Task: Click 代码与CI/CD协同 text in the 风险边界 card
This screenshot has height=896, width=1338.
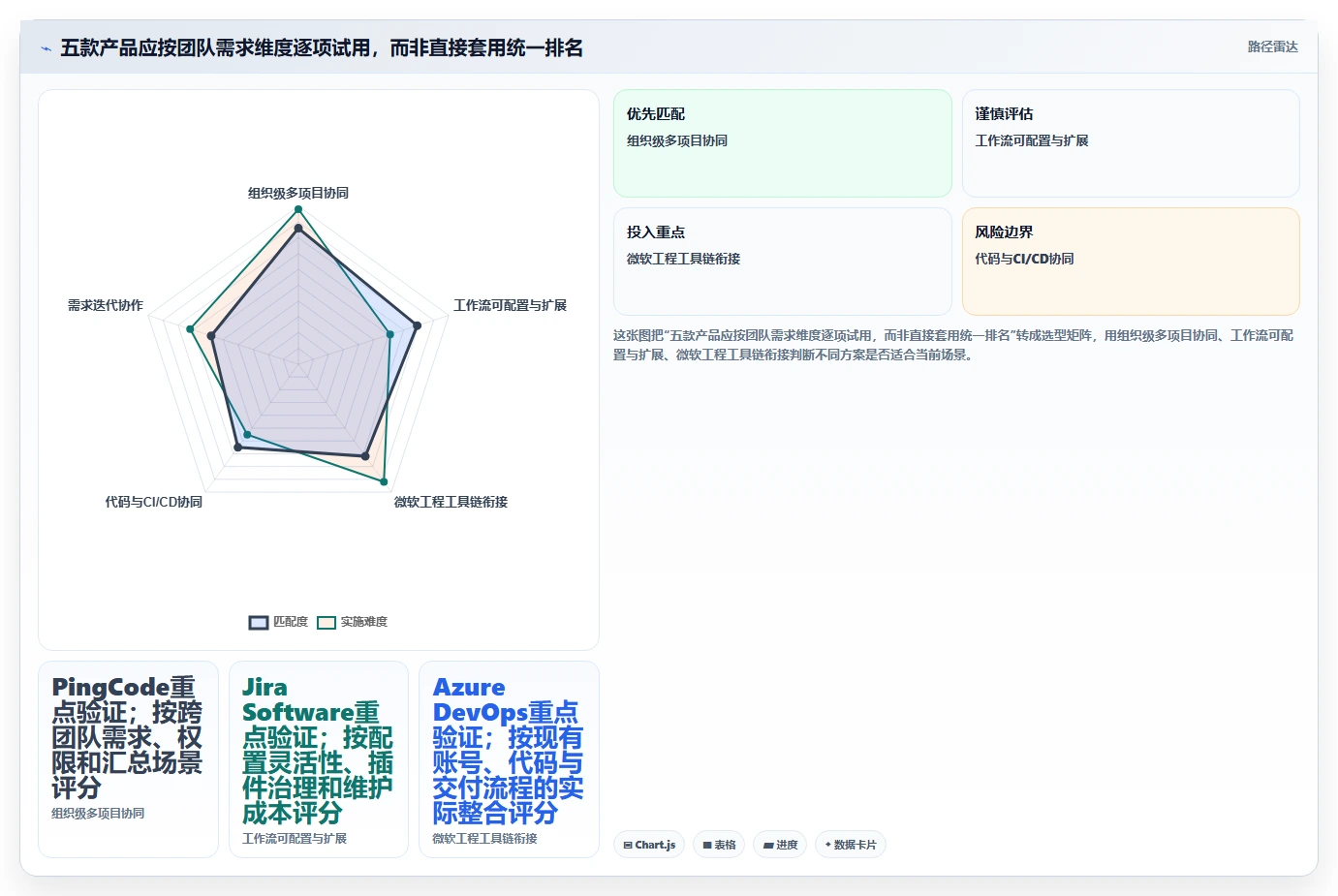Action: coord(1024,259)
